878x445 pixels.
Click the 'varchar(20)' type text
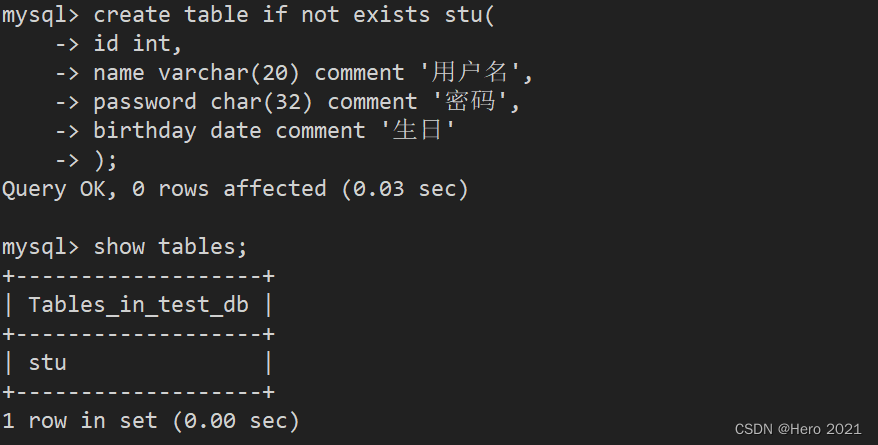click(229, 73)
